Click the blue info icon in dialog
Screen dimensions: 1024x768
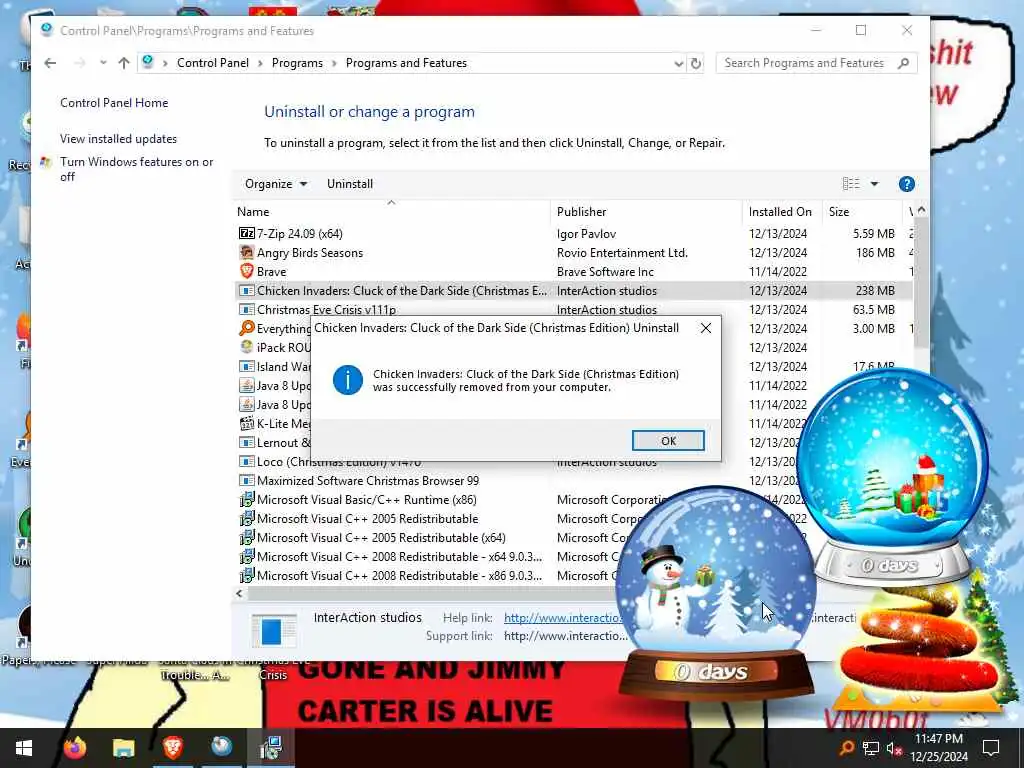(347, 380)
